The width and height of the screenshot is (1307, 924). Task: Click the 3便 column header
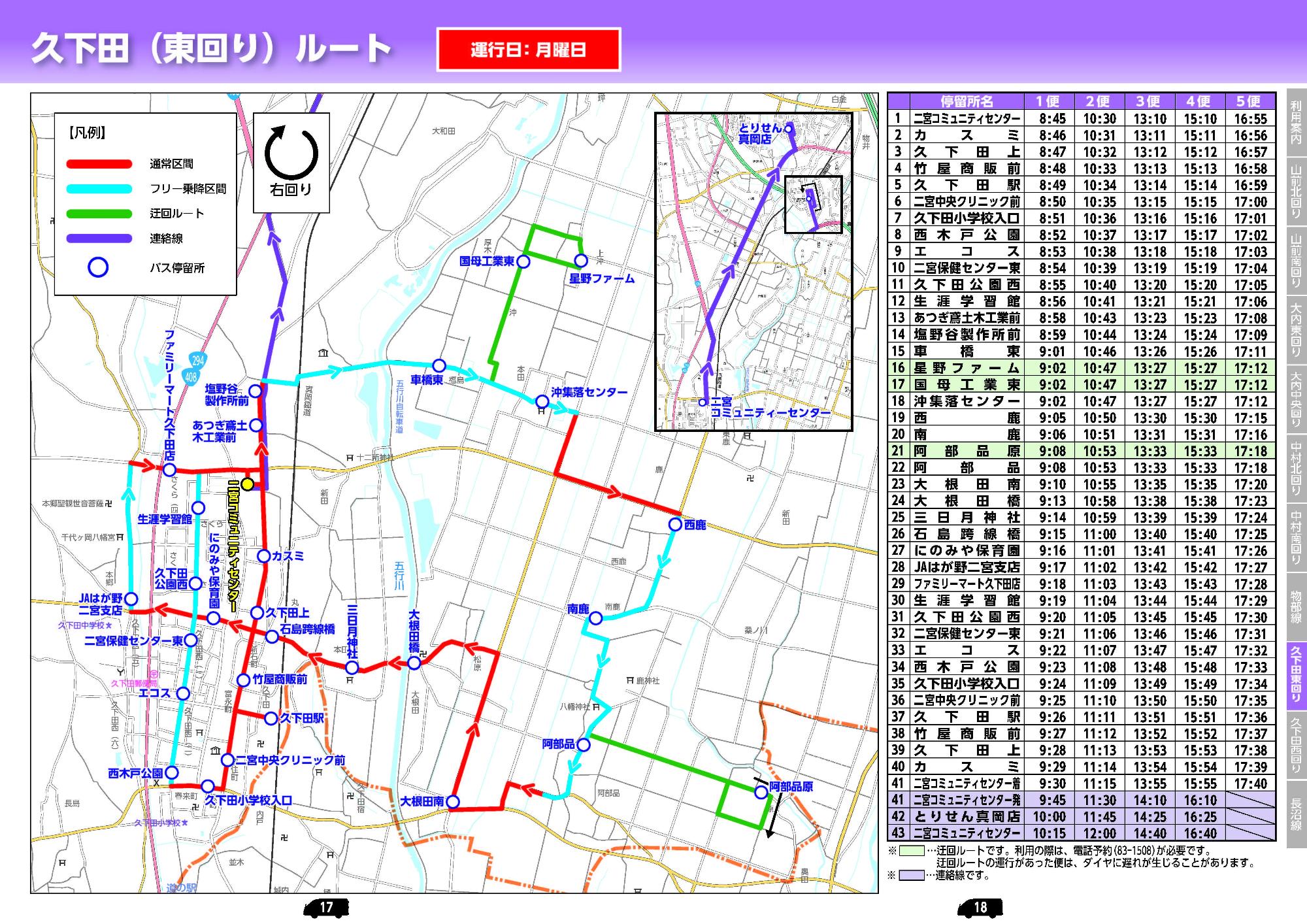pyautogui.click(x=1148, y=101)
